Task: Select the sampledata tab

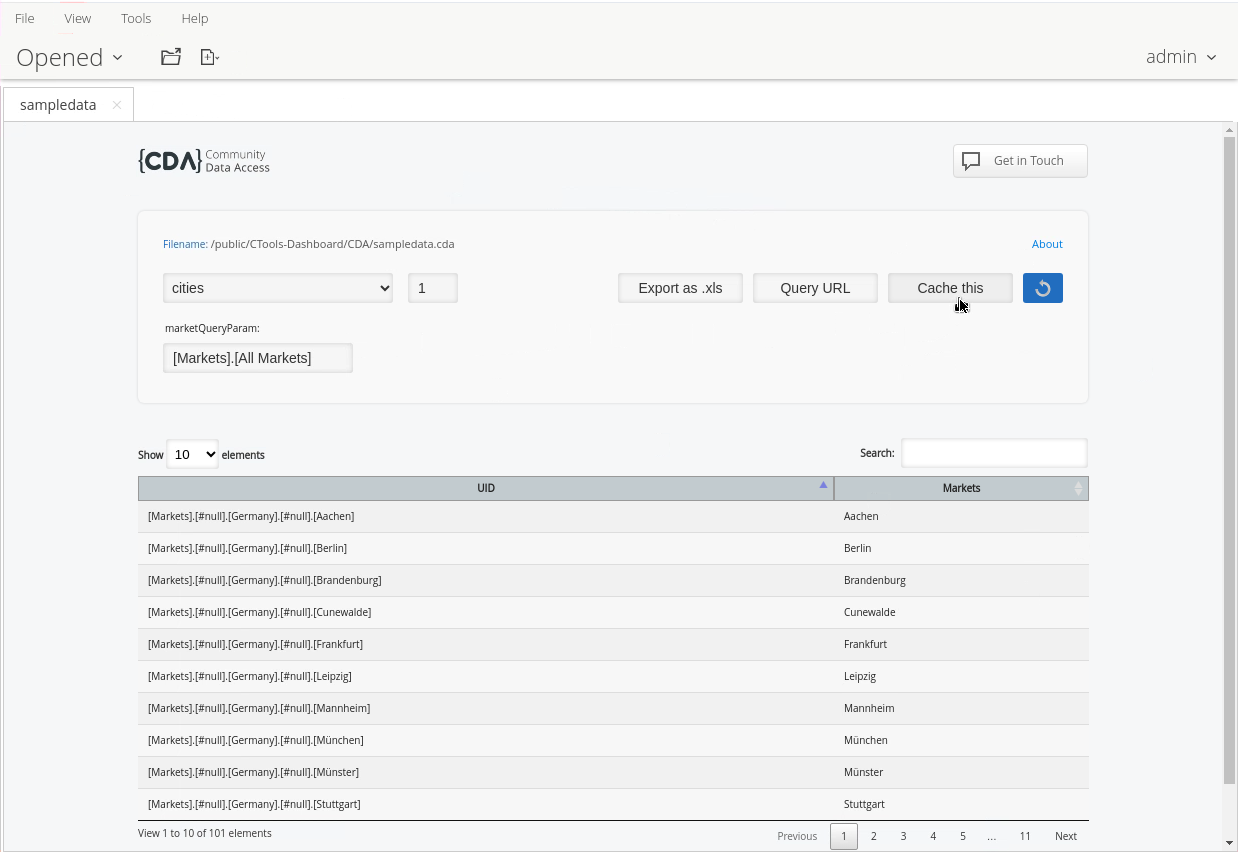Action: pyautogui.click(x=58, y=105)
